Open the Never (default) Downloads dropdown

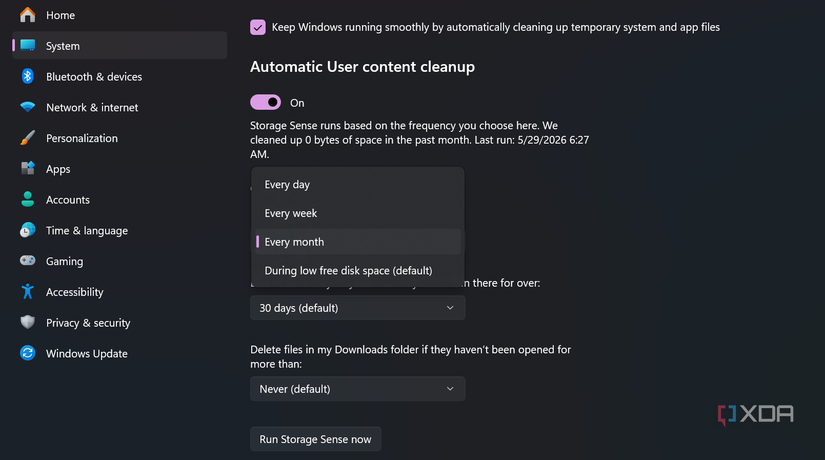click(358, 389)
